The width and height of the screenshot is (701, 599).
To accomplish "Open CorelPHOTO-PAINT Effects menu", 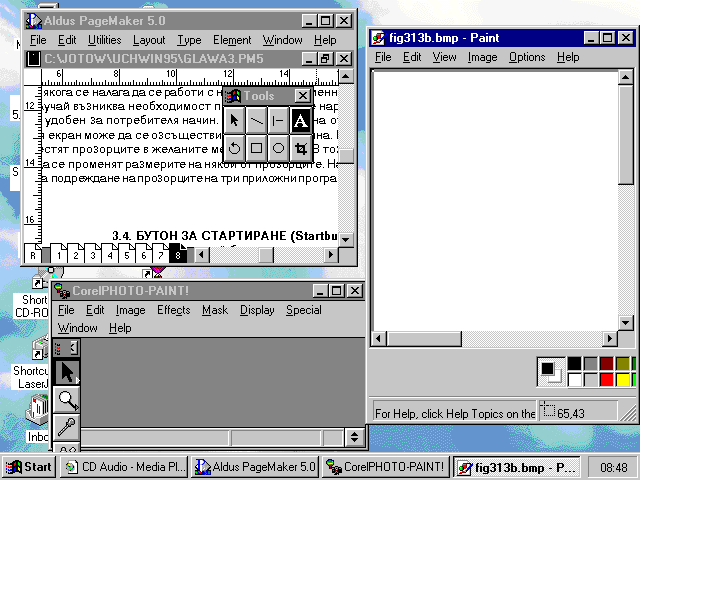I will (173, 310).
